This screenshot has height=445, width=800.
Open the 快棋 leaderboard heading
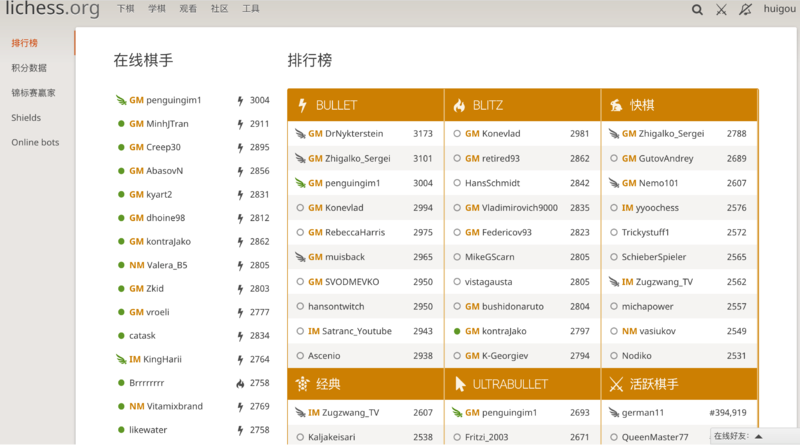(x=642, y=105)
